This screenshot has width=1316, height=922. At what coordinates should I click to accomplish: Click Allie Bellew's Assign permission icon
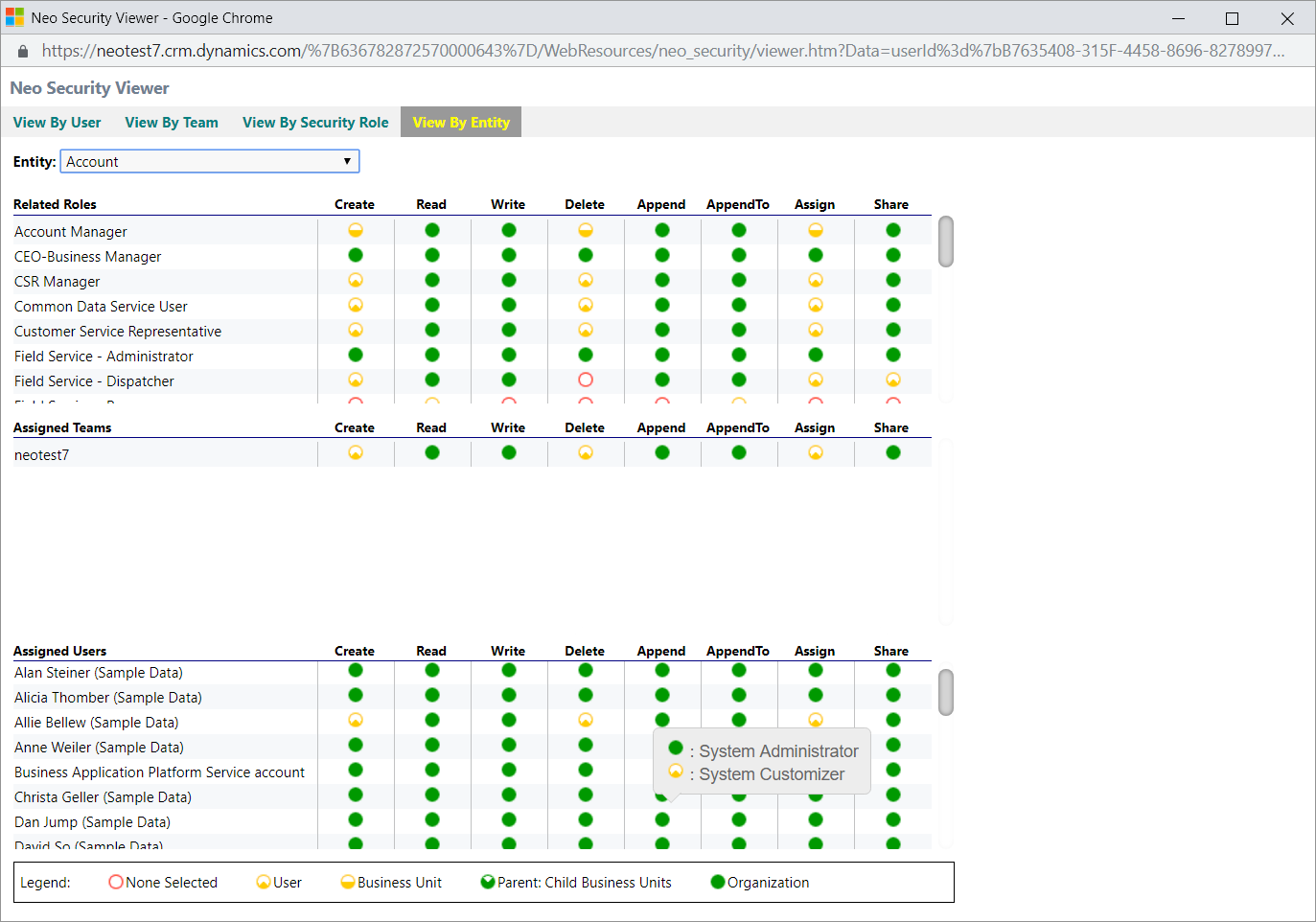point(816,720)
